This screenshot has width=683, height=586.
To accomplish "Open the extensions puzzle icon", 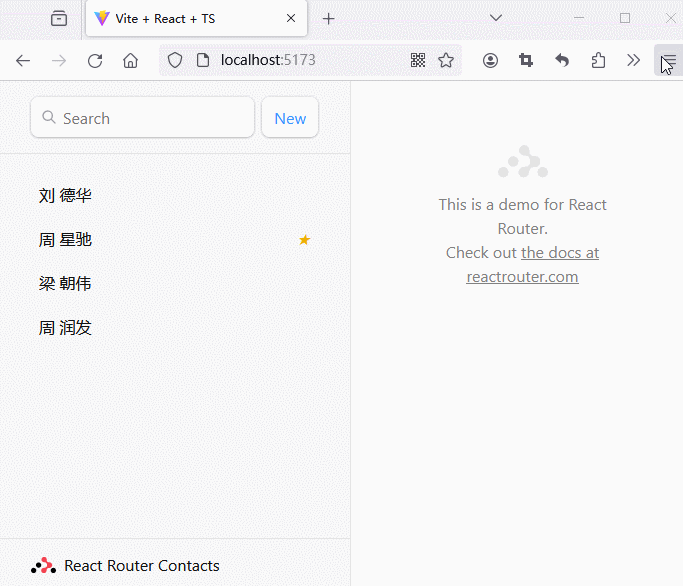I will tap(598, 60).
